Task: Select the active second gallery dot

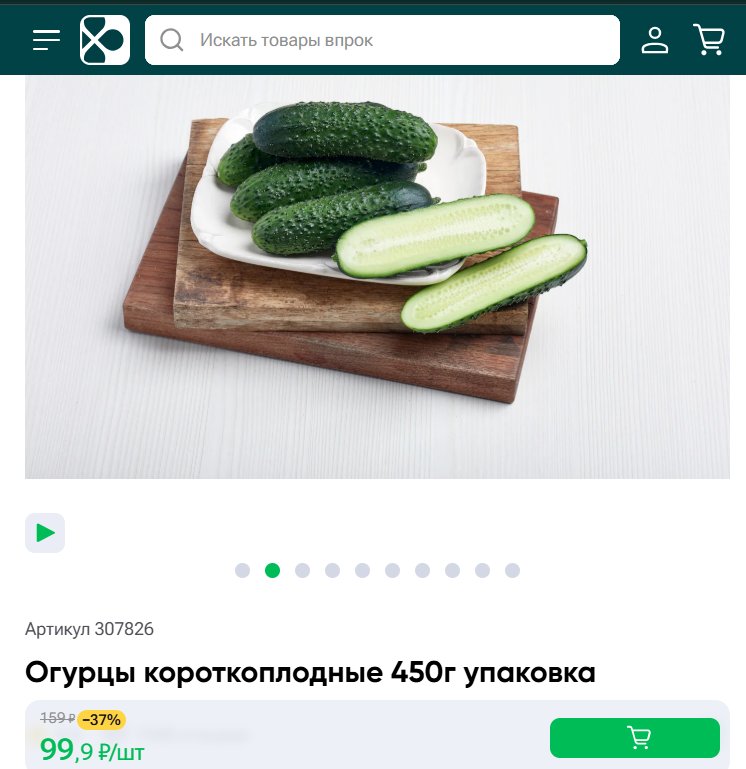Action: 272,570
